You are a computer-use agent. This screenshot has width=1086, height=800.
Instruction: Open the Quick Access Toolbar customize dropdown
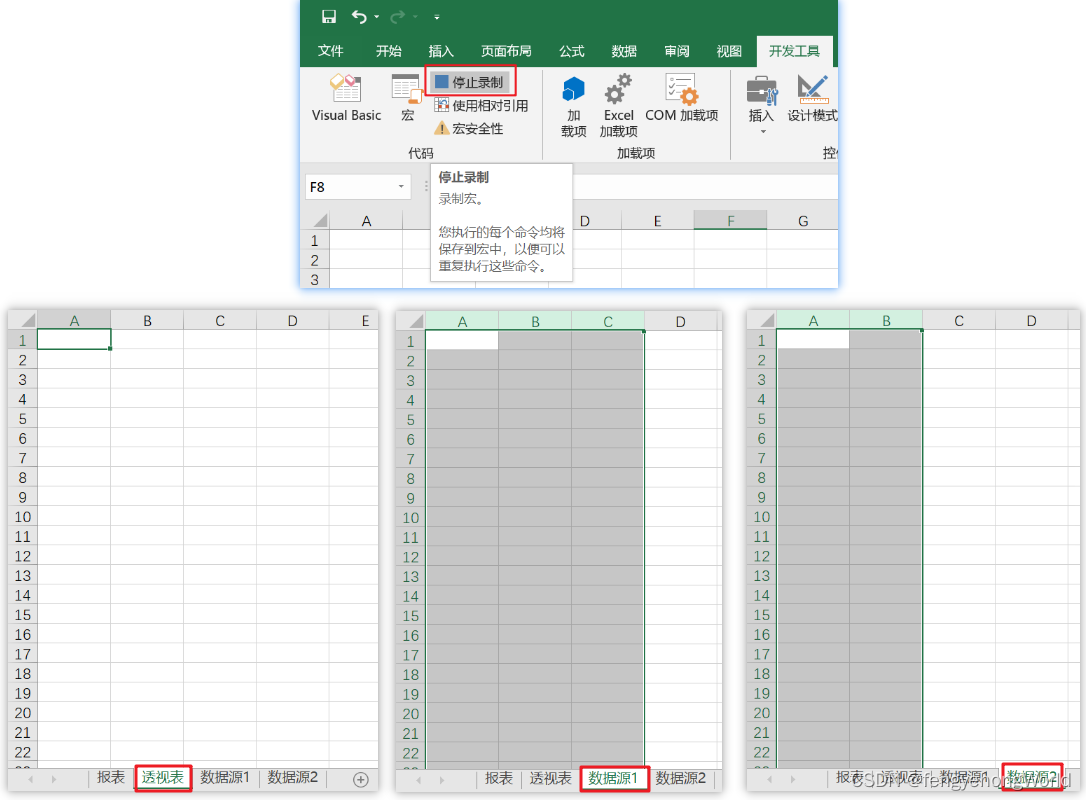click(436, 17)
